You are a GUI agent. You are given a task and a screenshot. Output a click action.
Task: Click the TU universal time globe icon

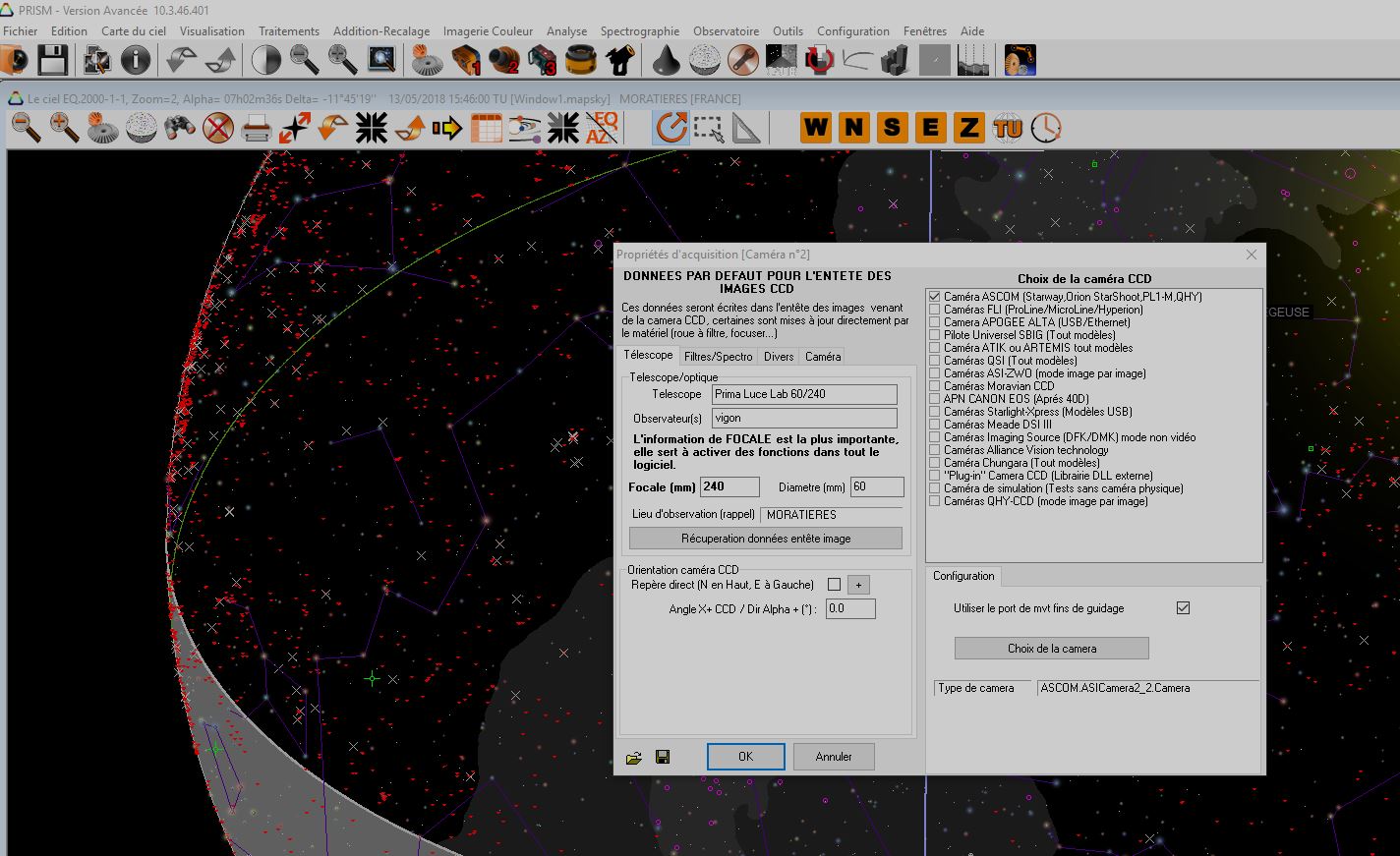click(1008, 128)
